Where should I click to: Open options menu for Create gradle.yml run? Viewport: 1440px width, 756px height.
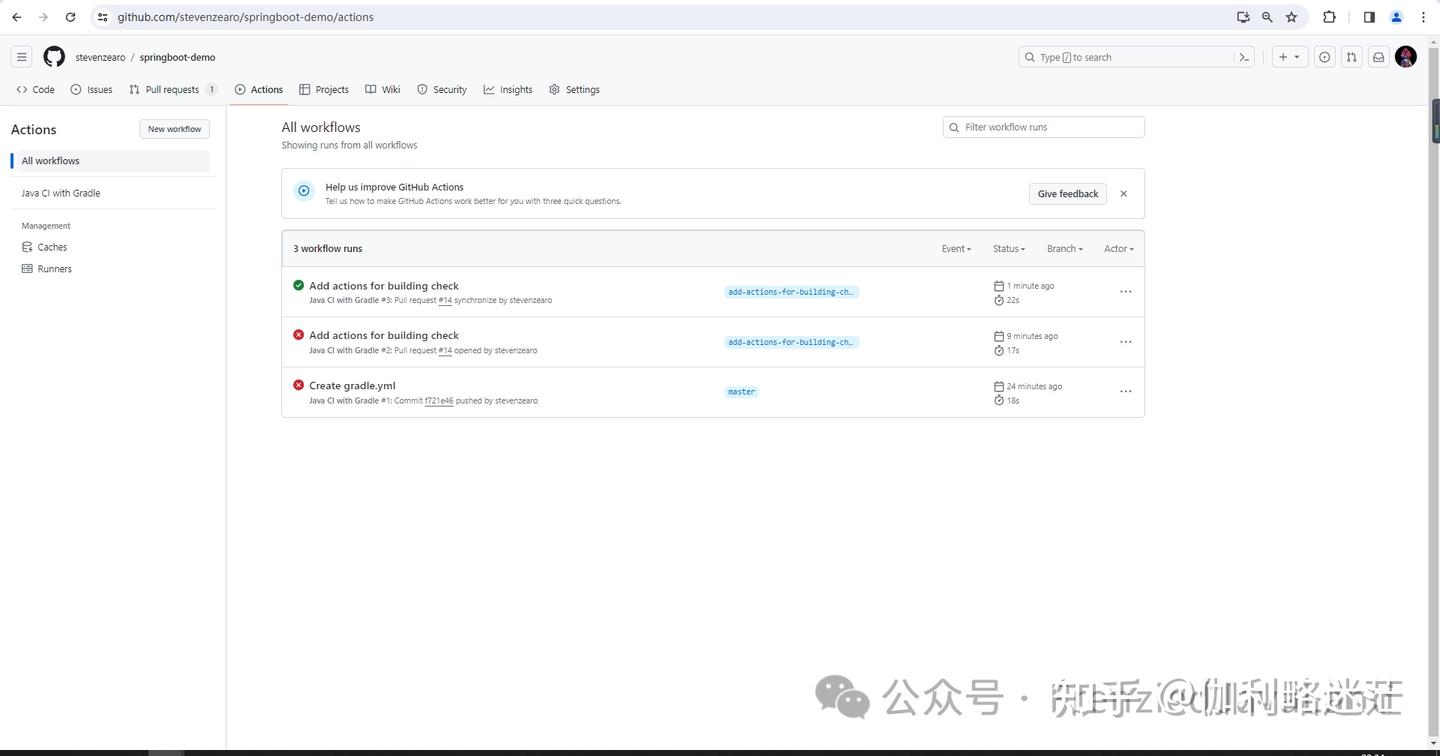(1125, 391)
